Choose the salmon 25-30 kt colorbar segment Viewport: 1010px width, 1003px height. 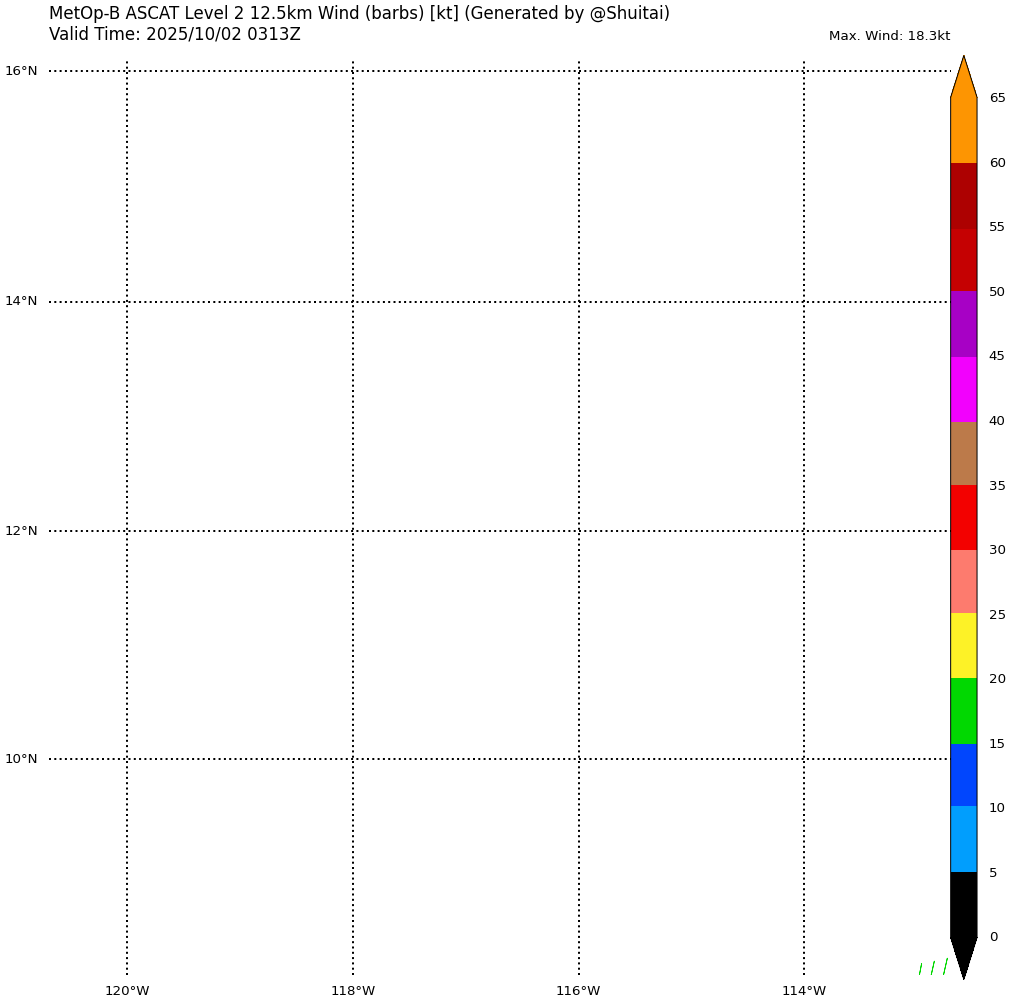963,582
